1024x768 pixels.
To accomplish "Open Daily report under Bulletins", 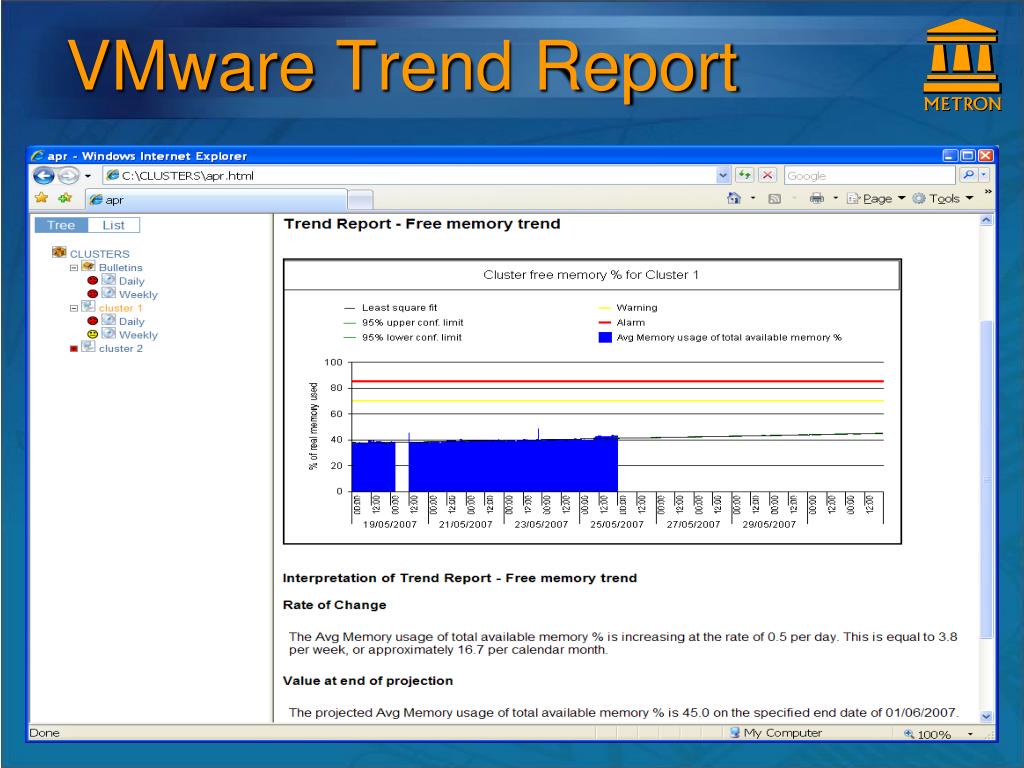I will coord(131,281).
